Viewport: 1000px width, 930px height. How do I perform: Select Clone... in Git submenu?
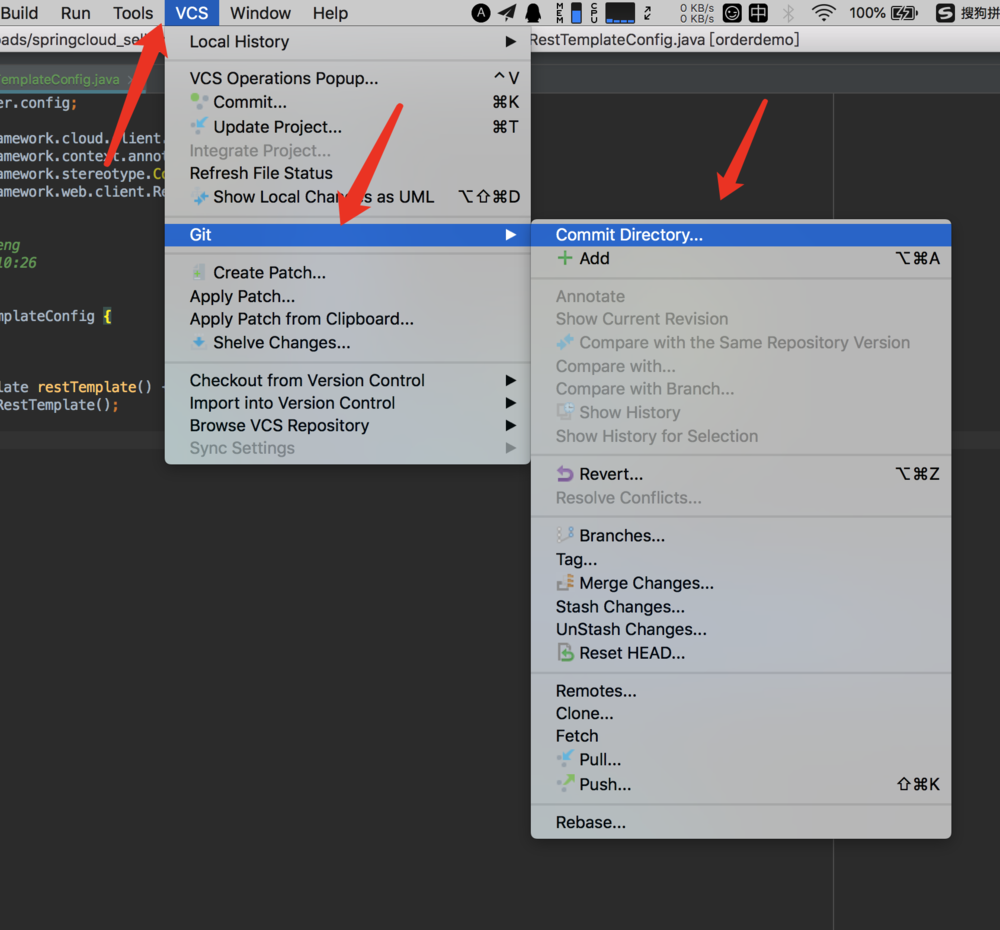click(x=741, y=713)
